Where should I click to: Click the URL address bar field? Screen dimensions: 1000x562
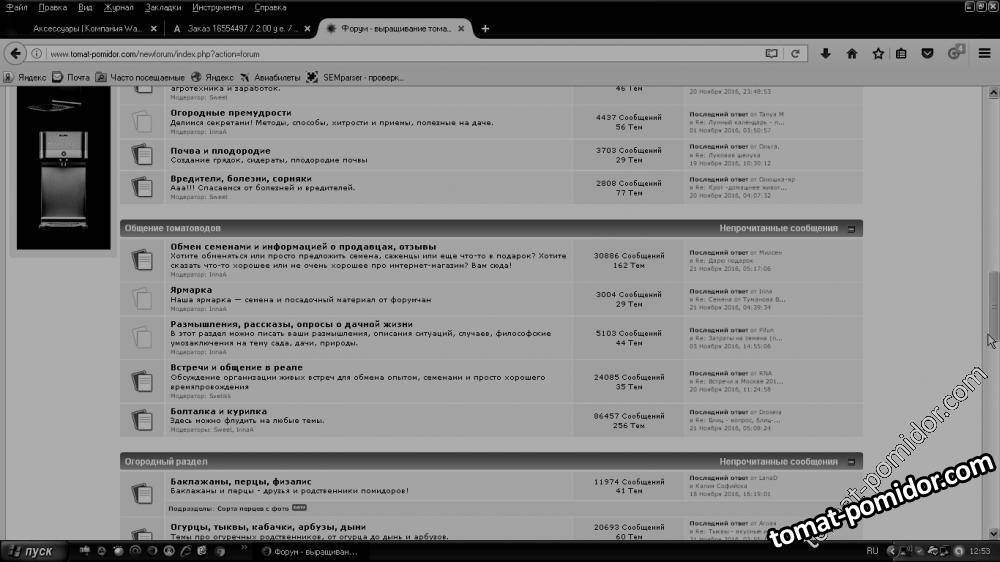coord(400,53)
